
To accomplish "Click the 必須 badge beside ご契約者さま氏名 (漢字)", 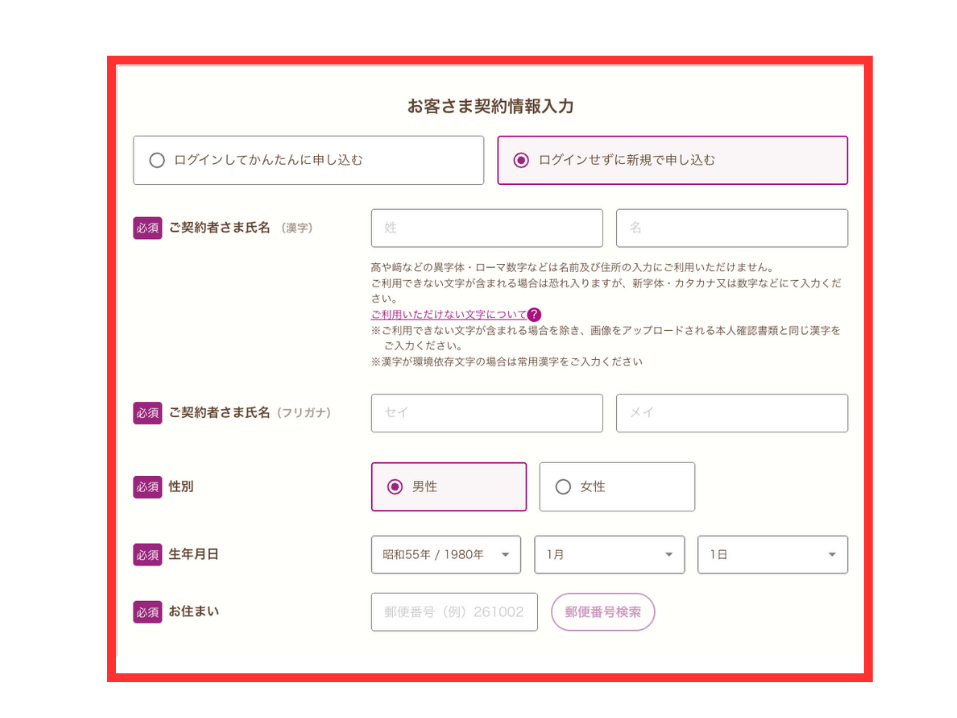I will [147, 228].
